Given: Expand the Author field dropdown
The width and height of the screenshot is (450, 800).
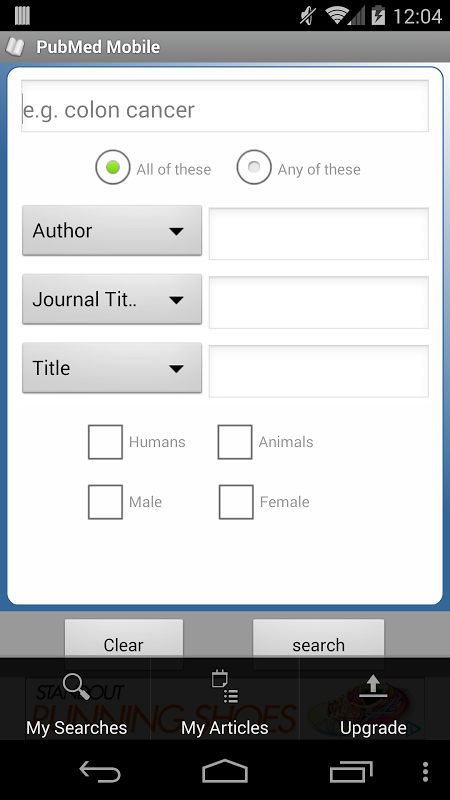Looking at the screenshot, I should tap(112, 231).
